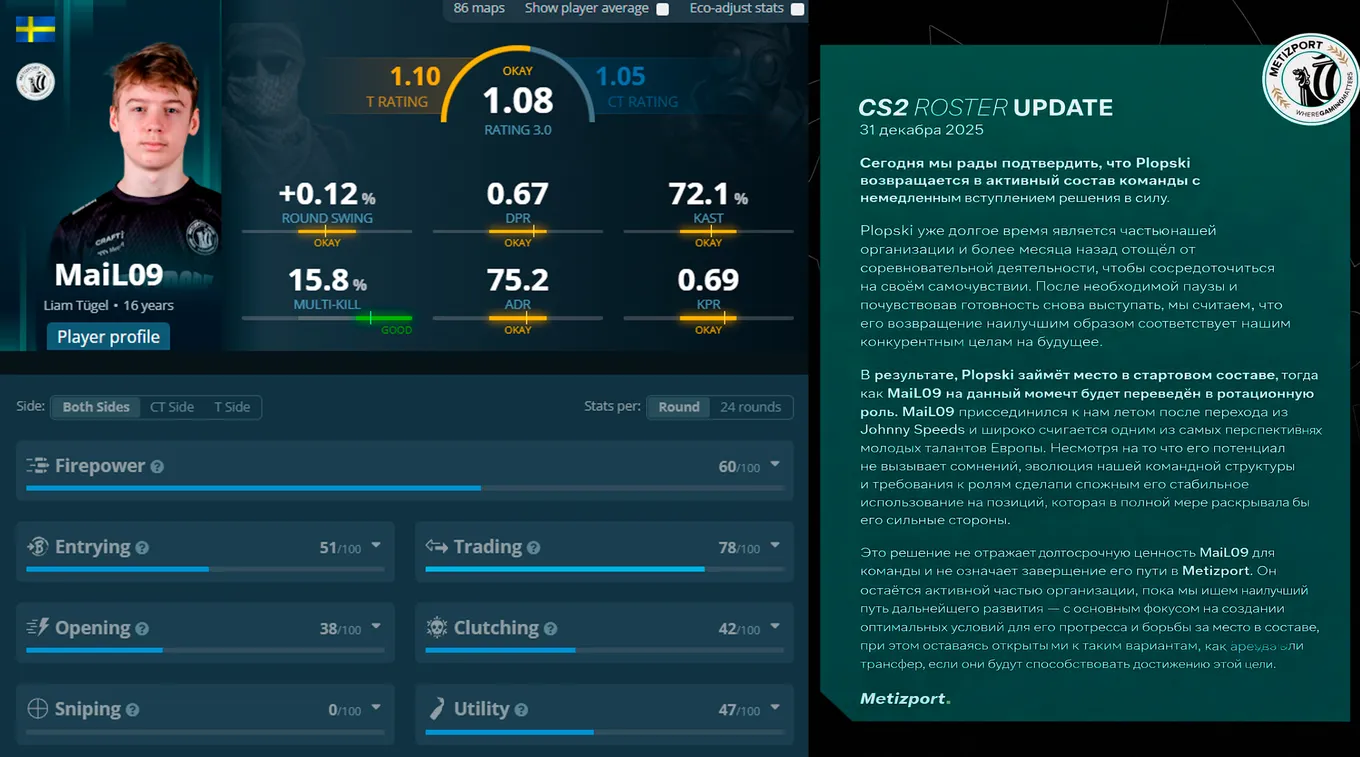Open the Firepower help question mark
The height and width of the screenshot is (757, 1360).
[157, 467]
